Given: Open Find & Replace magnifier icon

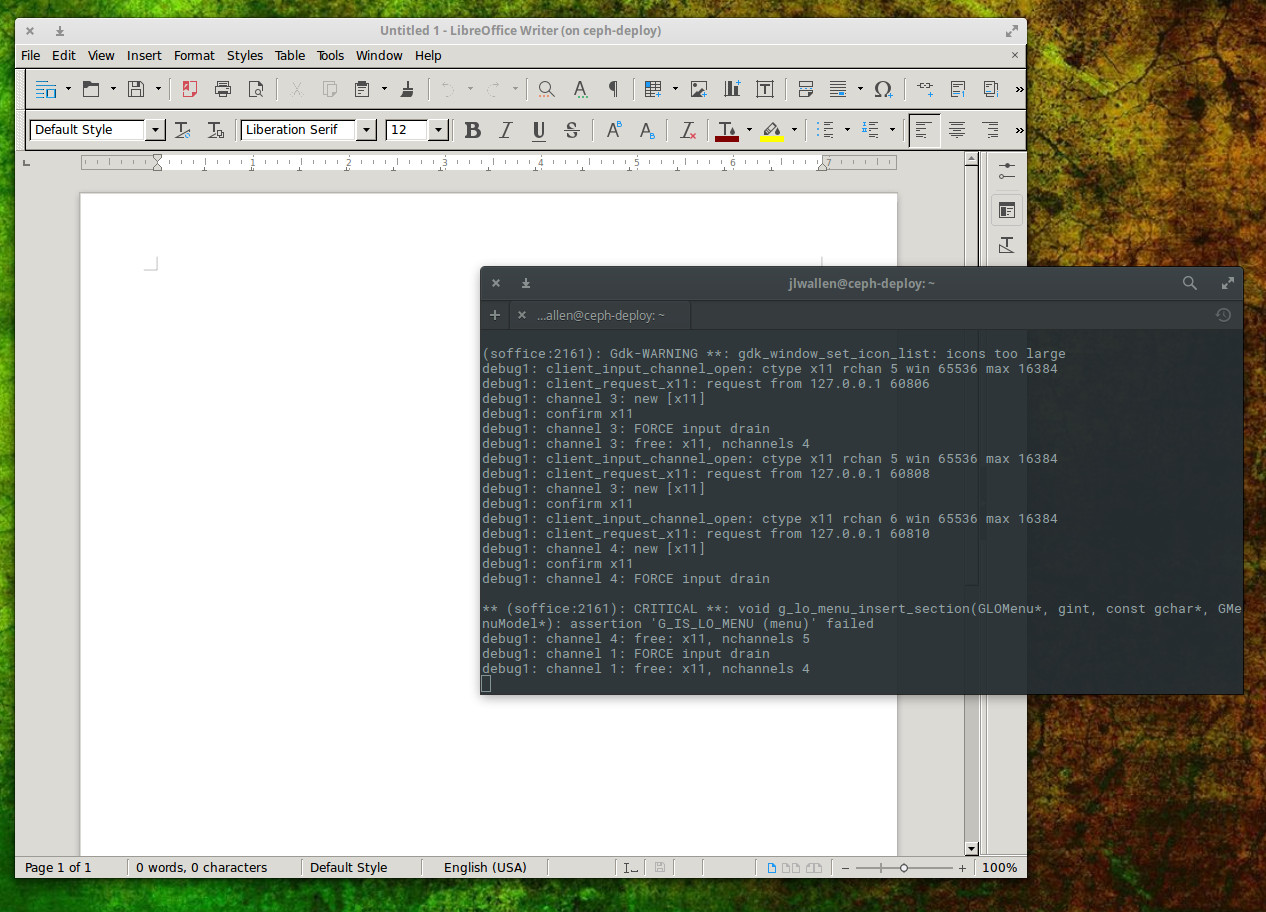Looking at the screenshot, I should [x=546, y=89].
